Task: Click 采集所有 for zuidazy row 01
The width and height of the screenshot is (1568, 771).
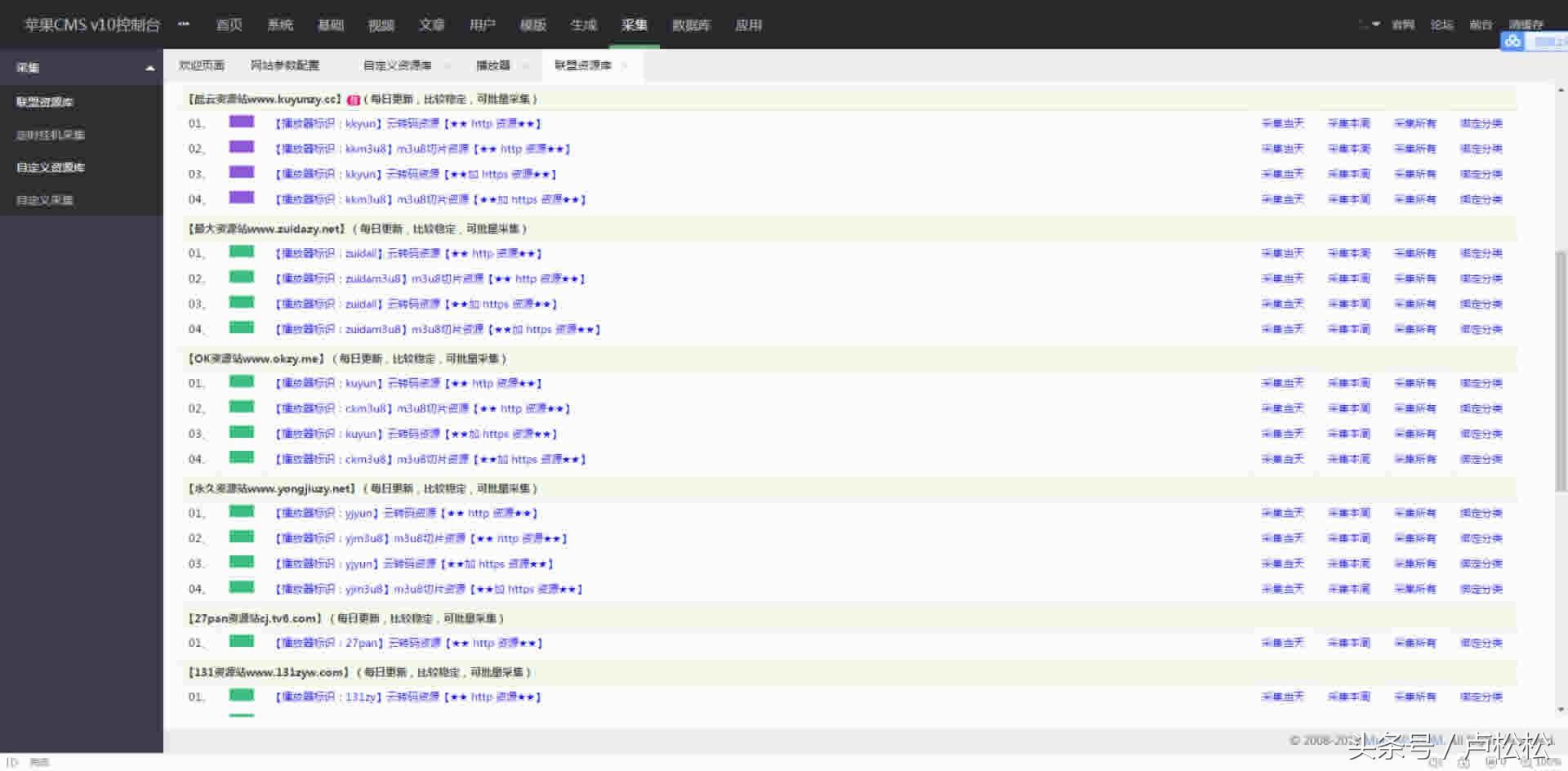Action: coord(1414,253)
